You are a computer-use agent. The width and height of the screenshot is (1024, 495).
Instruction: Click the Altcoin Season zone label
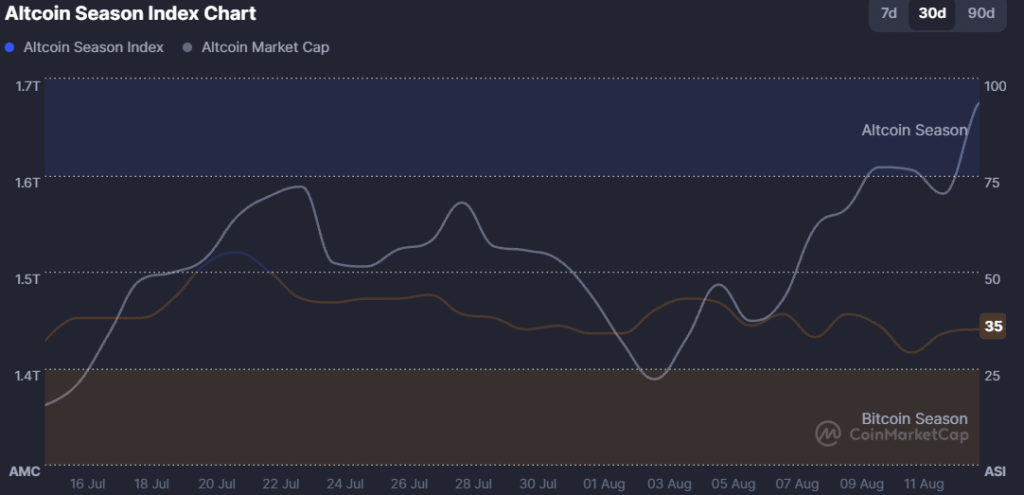point(914,130)
